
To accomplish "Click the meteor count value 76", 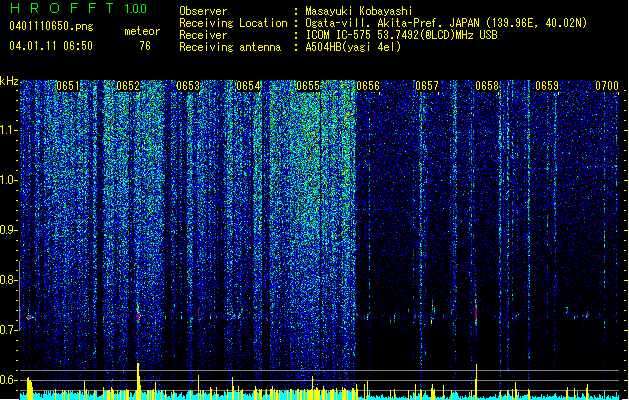I will coord(145,46).
